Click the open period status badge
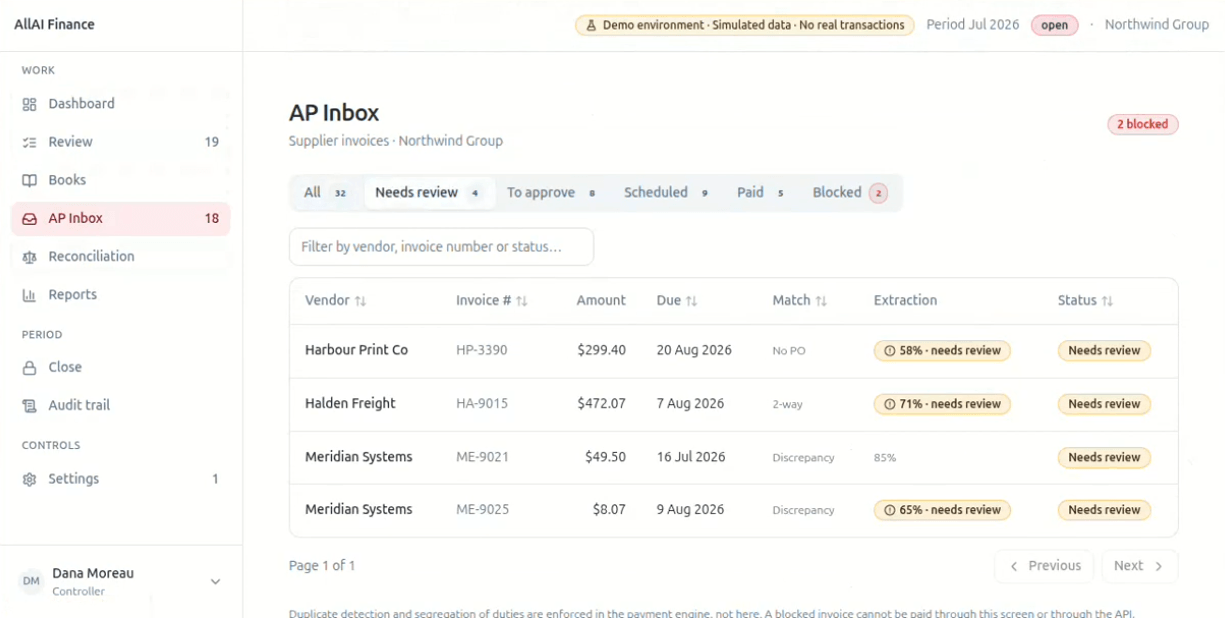Screen dimensions: 1225x618 click(x=1055, y=25)
